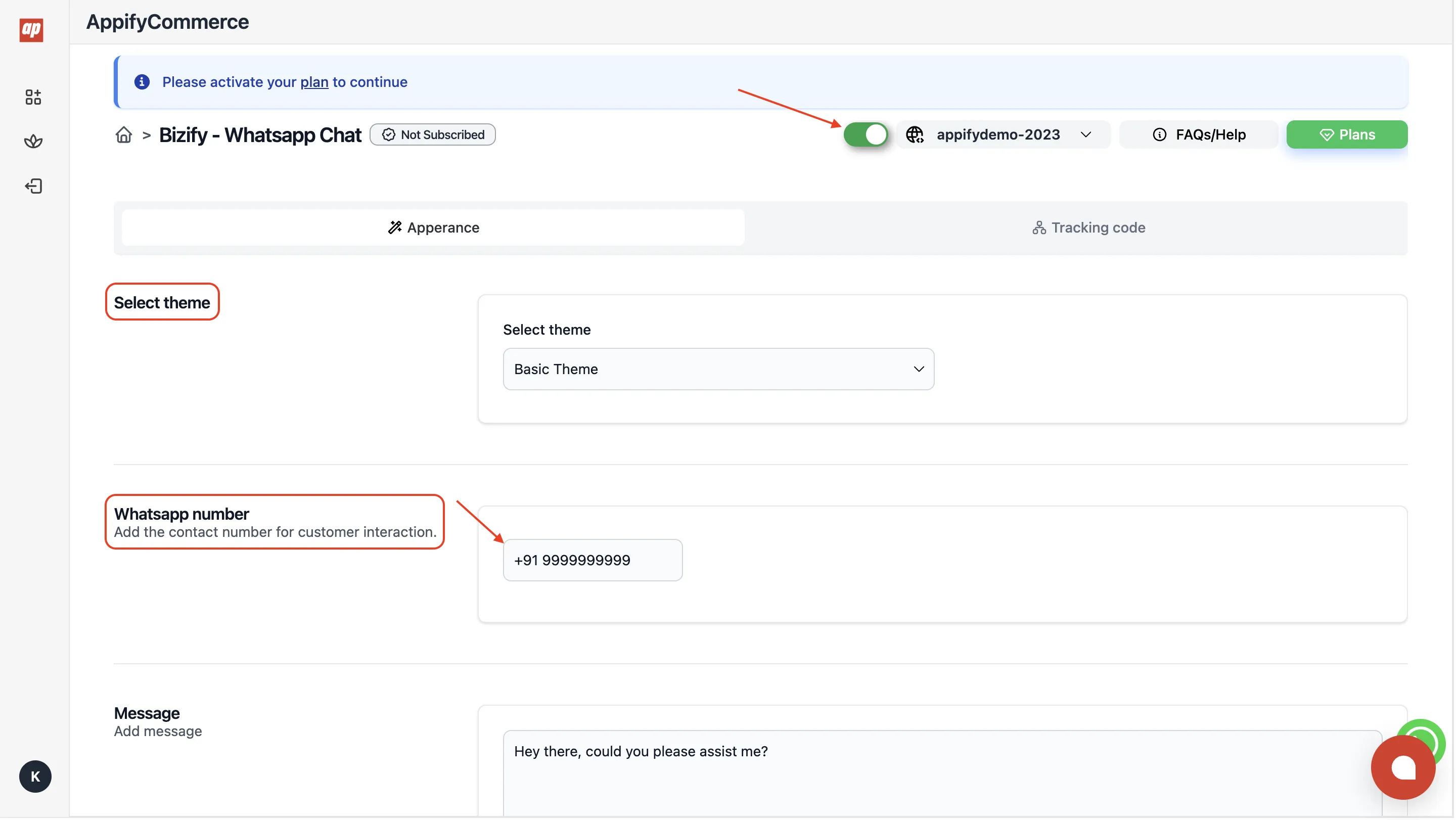Focus the Whatsapp number input field
This screenshot has height=820, width=1456.
593,561
